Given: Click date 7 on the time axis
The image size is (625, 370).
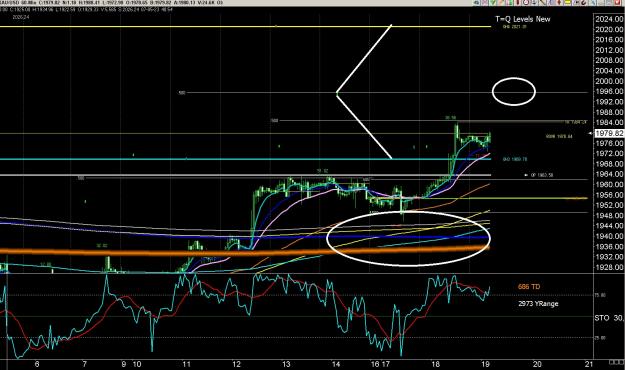Looking at the screenshot, I should (x=85, y=364).
